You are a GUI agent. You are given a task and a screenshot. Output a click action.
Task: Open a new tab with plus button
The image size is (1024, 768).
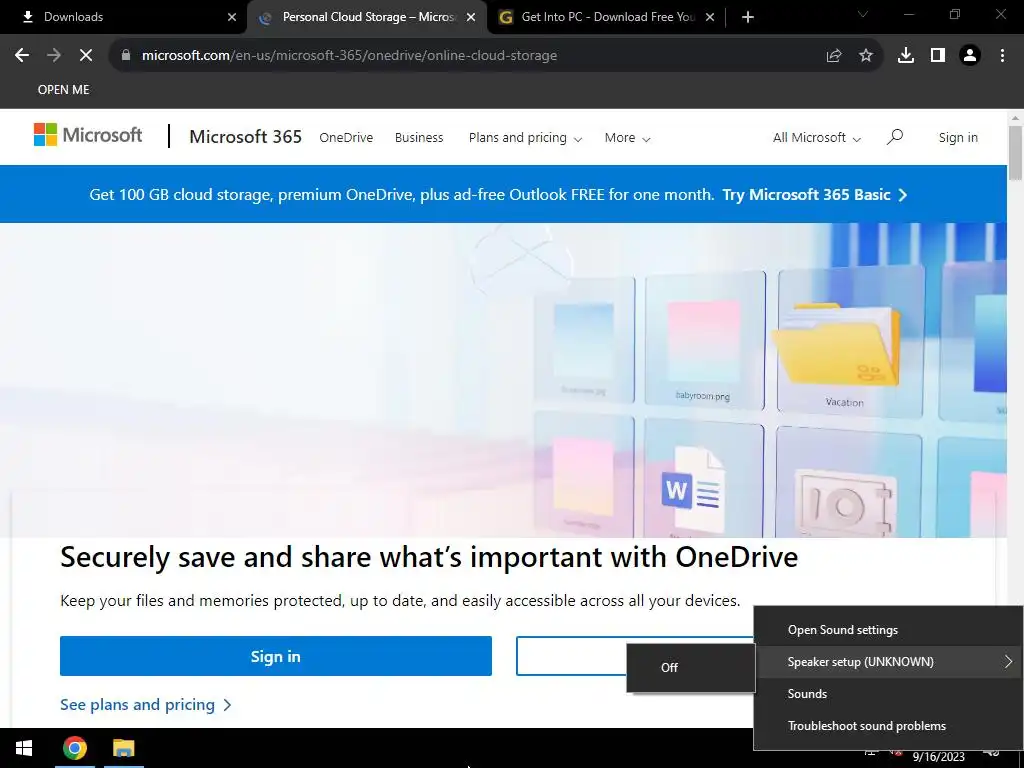tap(748, 17)
